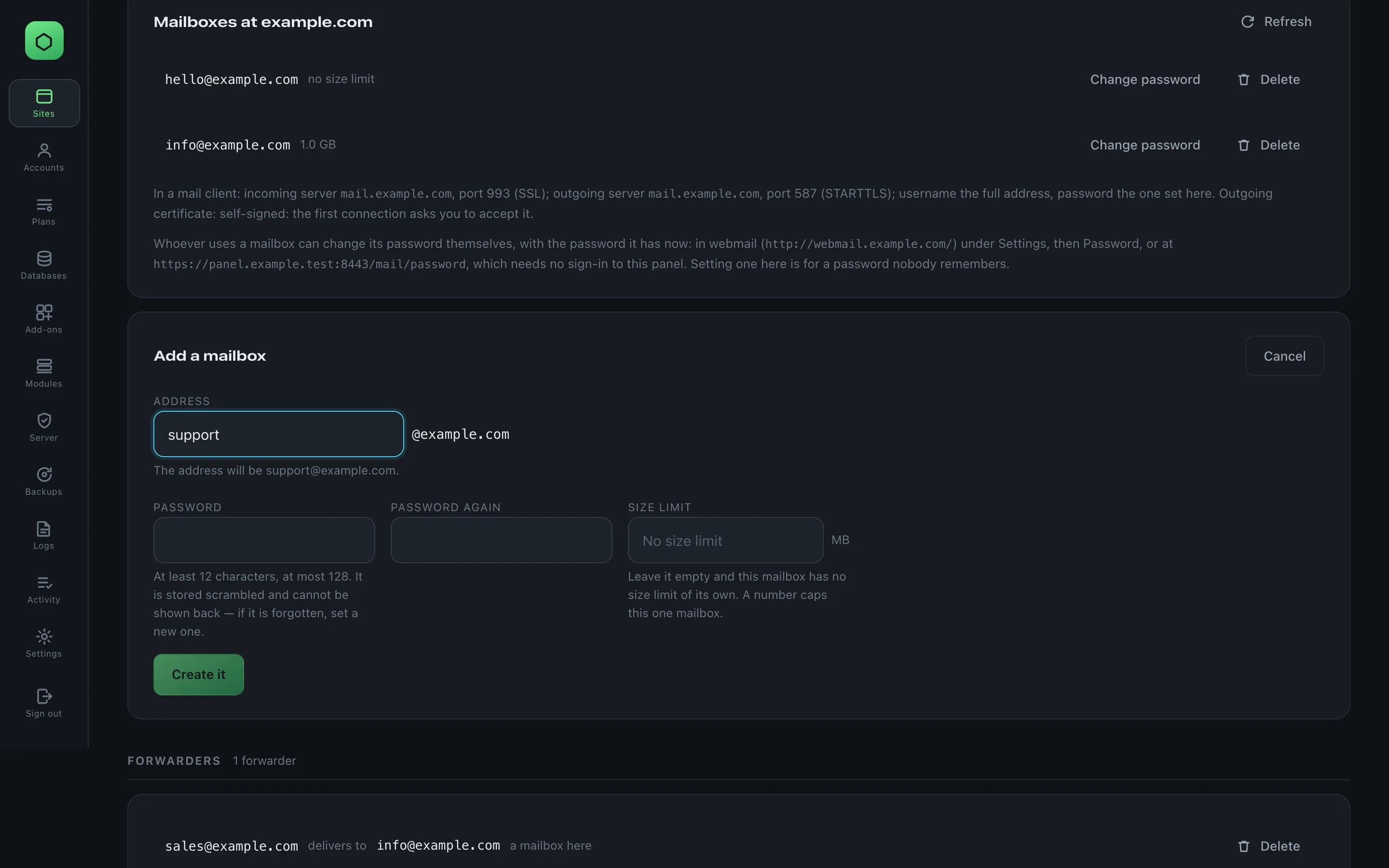Click the MB unit label
This screenshot has width=1389, height=868.
point(840,540)
